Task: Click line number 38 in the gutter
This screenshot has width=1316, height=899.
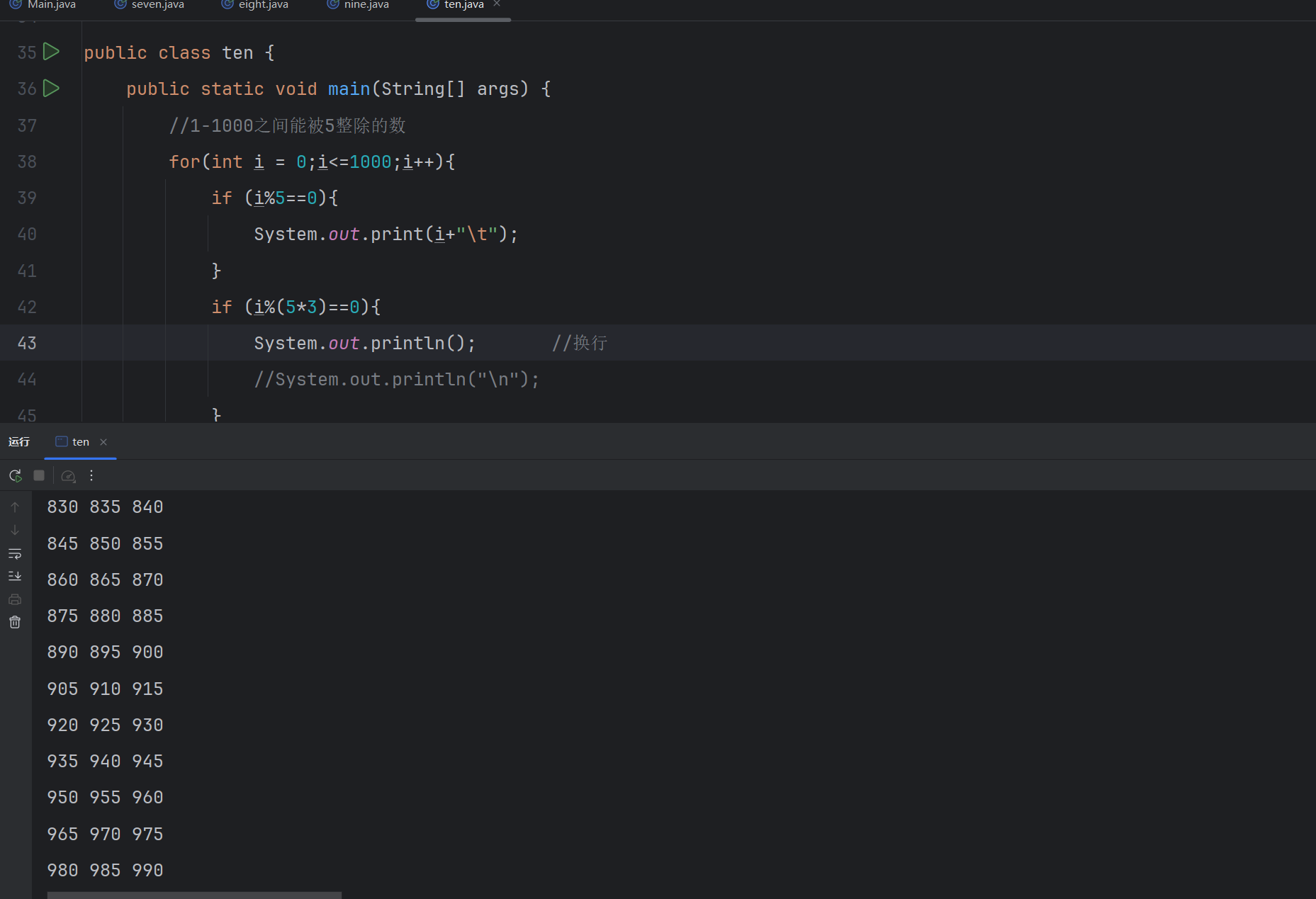Action: (x=27, y=162)
